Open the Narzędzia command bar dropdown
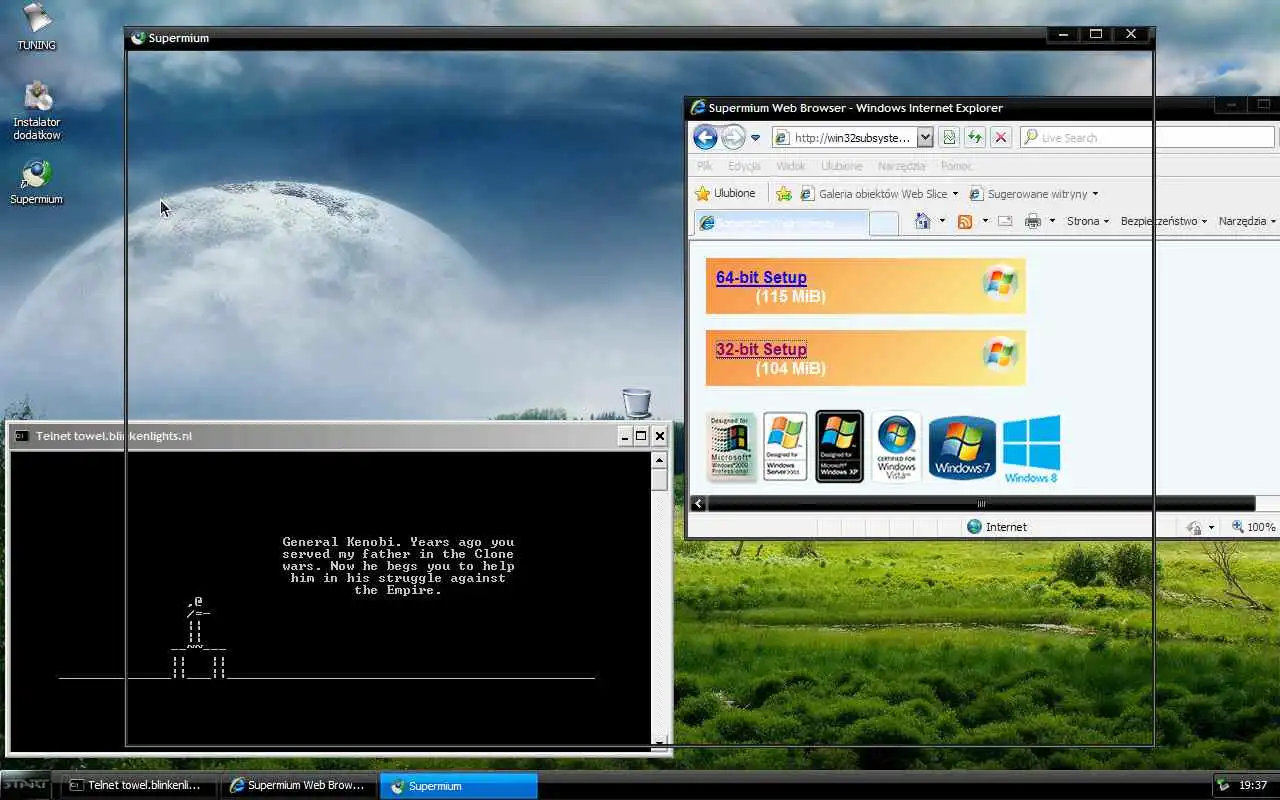Image resolution: width=1280 pixels, height=800 pixels. 1246,221
